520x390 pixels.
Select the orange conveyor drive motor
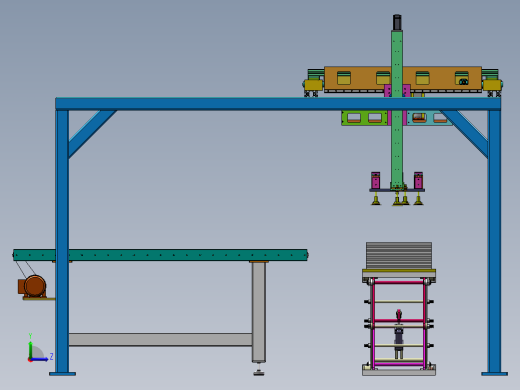point(32,286)
